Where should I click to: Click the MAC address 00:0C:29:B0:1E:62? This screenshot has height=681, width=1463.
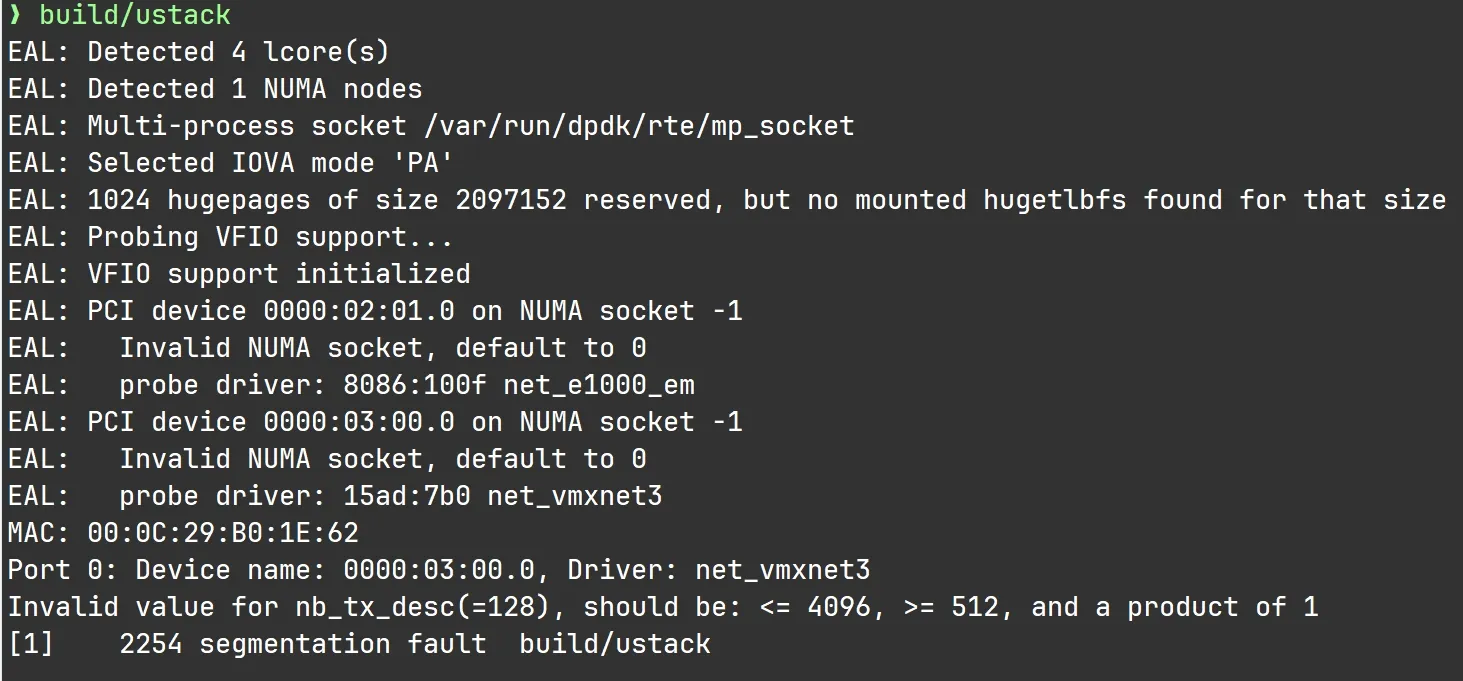click(222, 533)
